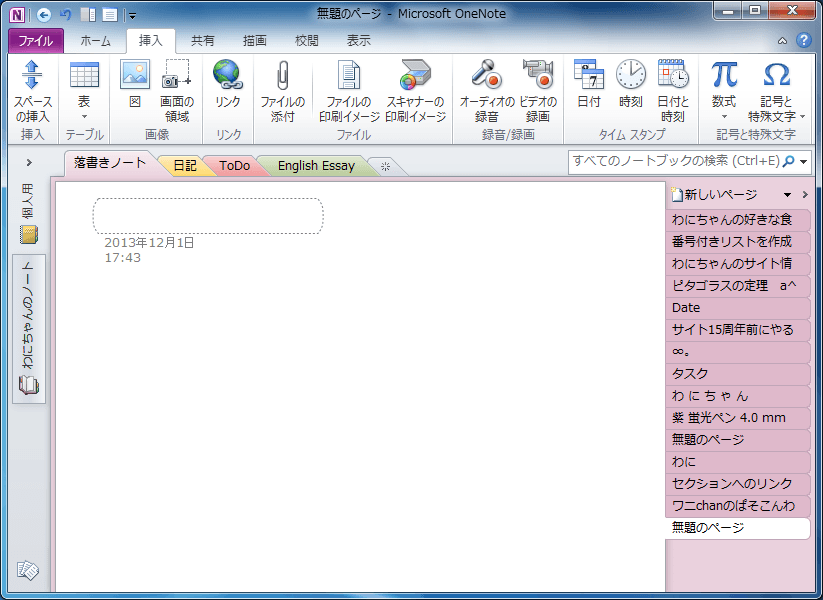Start a Screen Clipping (画面の領域)
Screen dimensions: 823x600
(177, 91)
